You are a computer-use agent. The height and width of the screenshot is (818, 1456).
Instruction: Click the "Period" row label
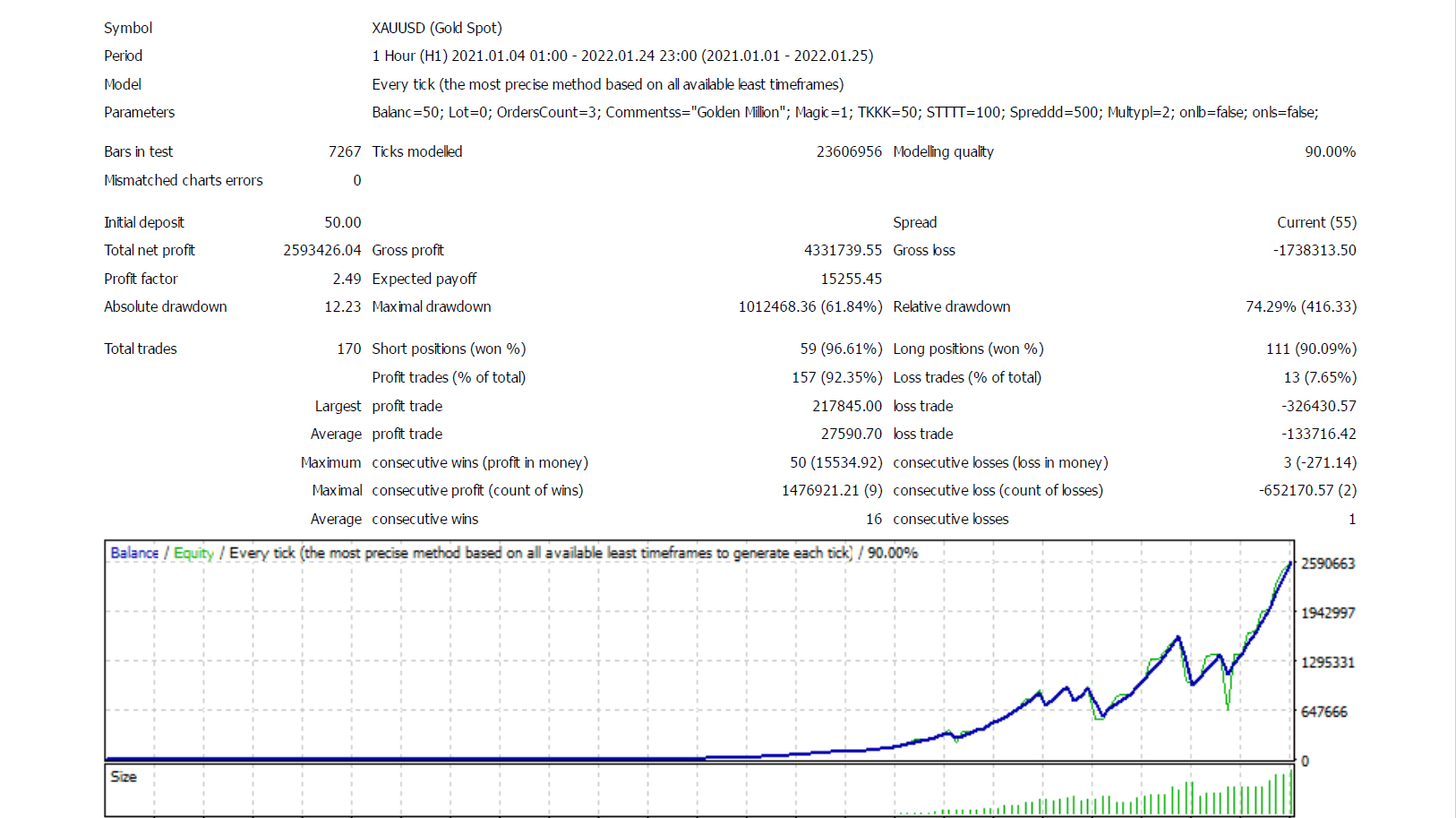coord(123,56)
